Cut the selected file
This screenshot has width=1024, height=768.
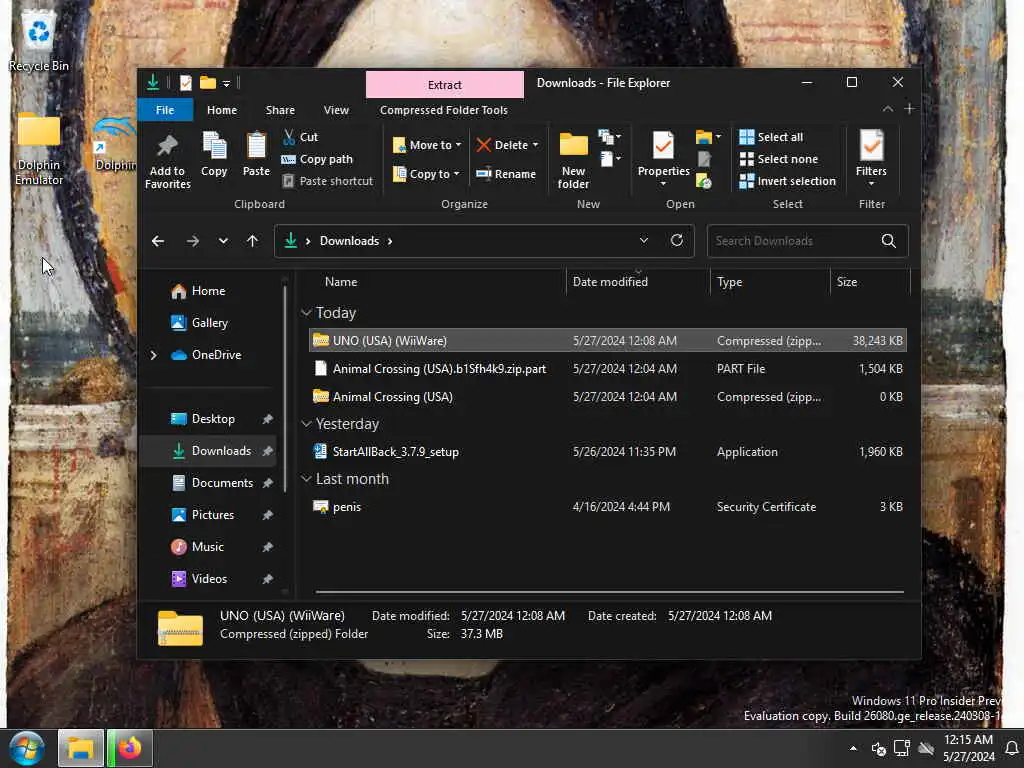pyautogui.click(x=300, y=137)
